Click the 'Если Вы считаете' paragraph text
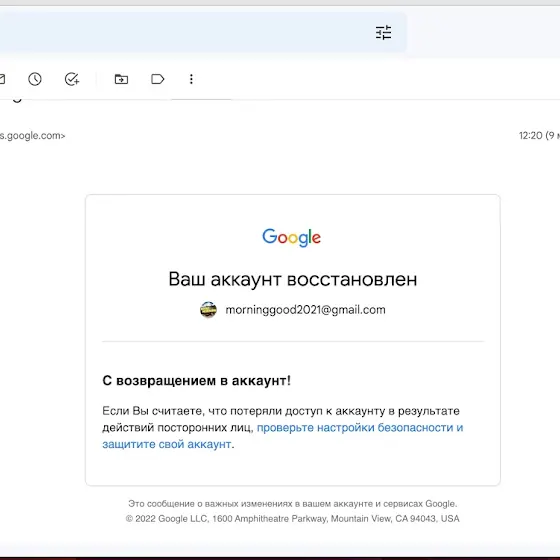 coord(282,428)
